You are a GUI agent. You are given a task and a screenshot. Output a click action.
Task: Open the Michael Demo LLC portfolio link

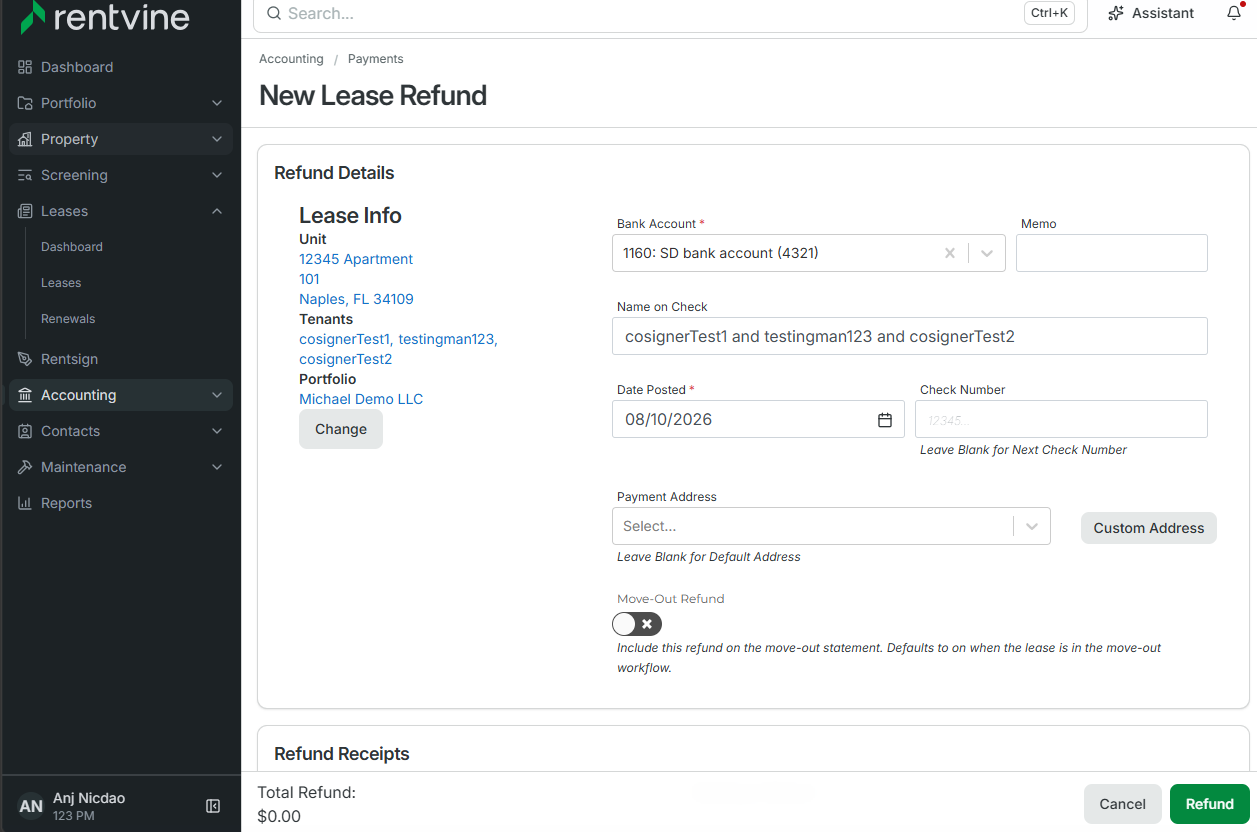pyautogui.click(x=361, y=399)
